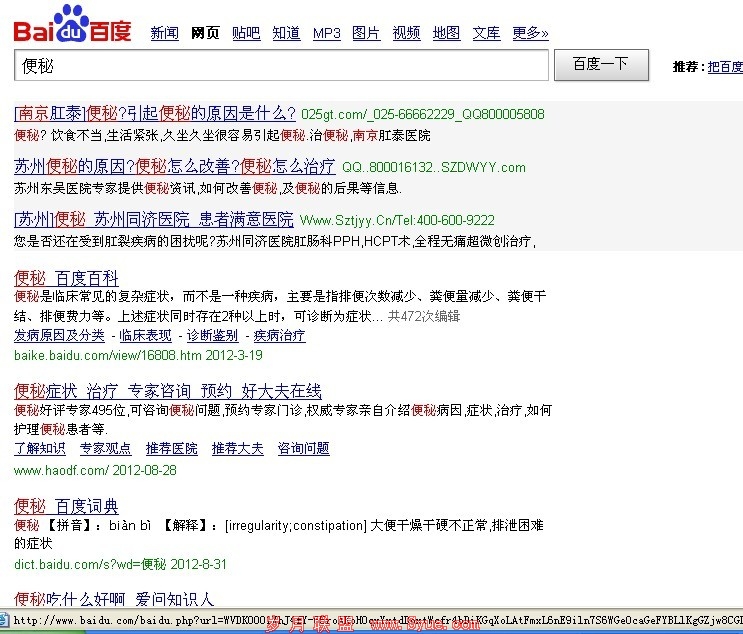Viewport: 743px width, 634px height.
Task: Open the 便秘_百度百科 result
Action: (x=66, y=278)
